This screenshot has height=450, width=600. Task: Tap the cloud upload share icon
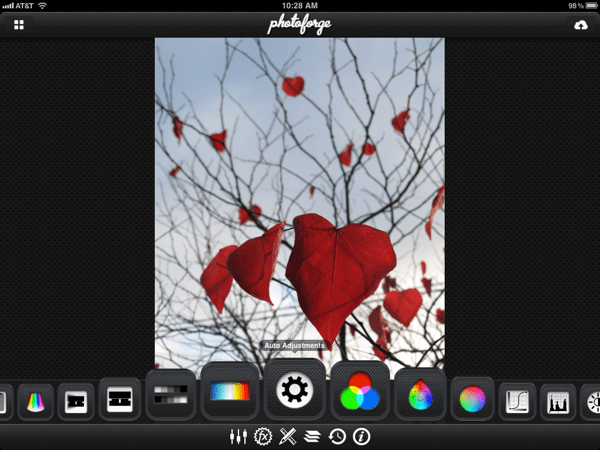[580, 25]
